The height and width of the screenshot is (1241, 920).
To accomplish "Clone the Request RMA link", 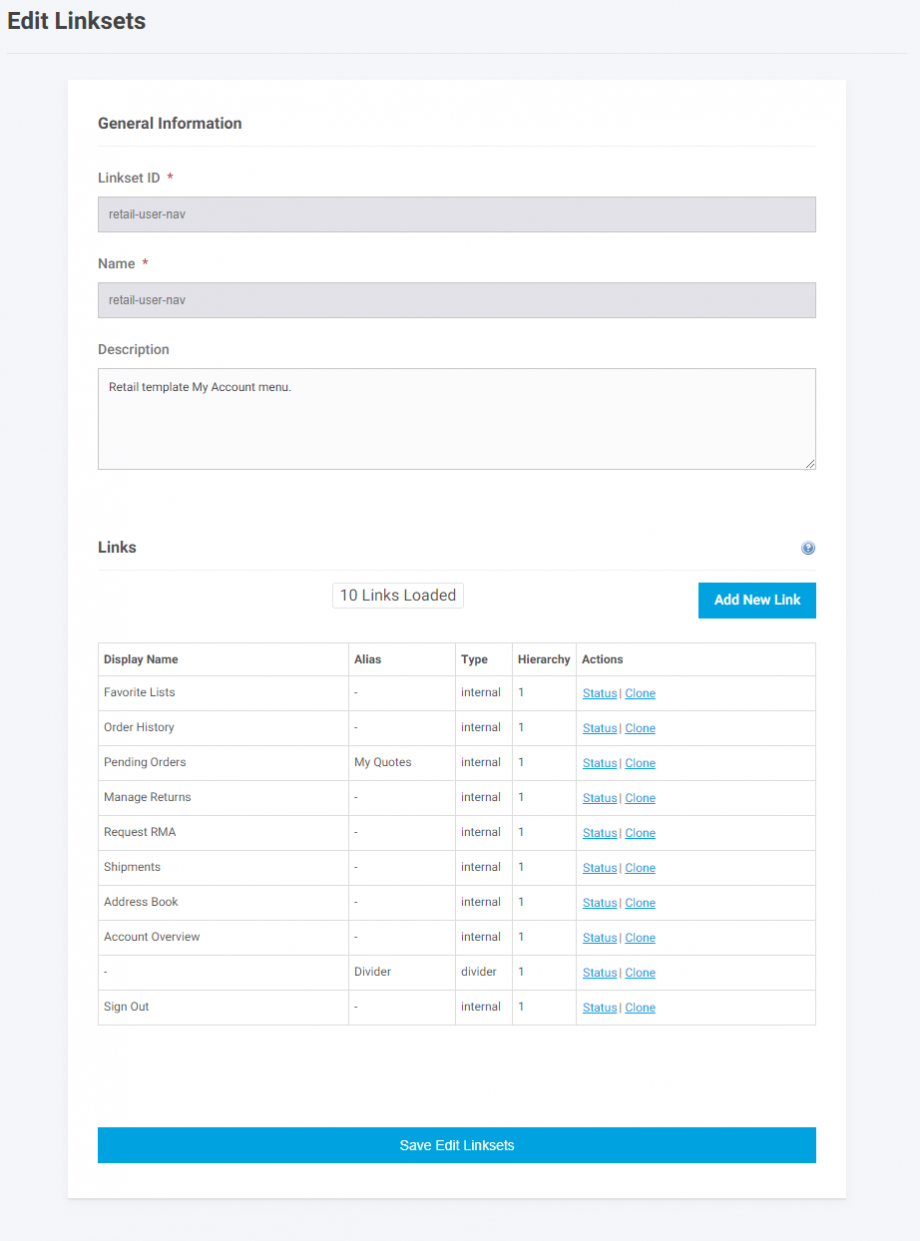I will point(640,833).
